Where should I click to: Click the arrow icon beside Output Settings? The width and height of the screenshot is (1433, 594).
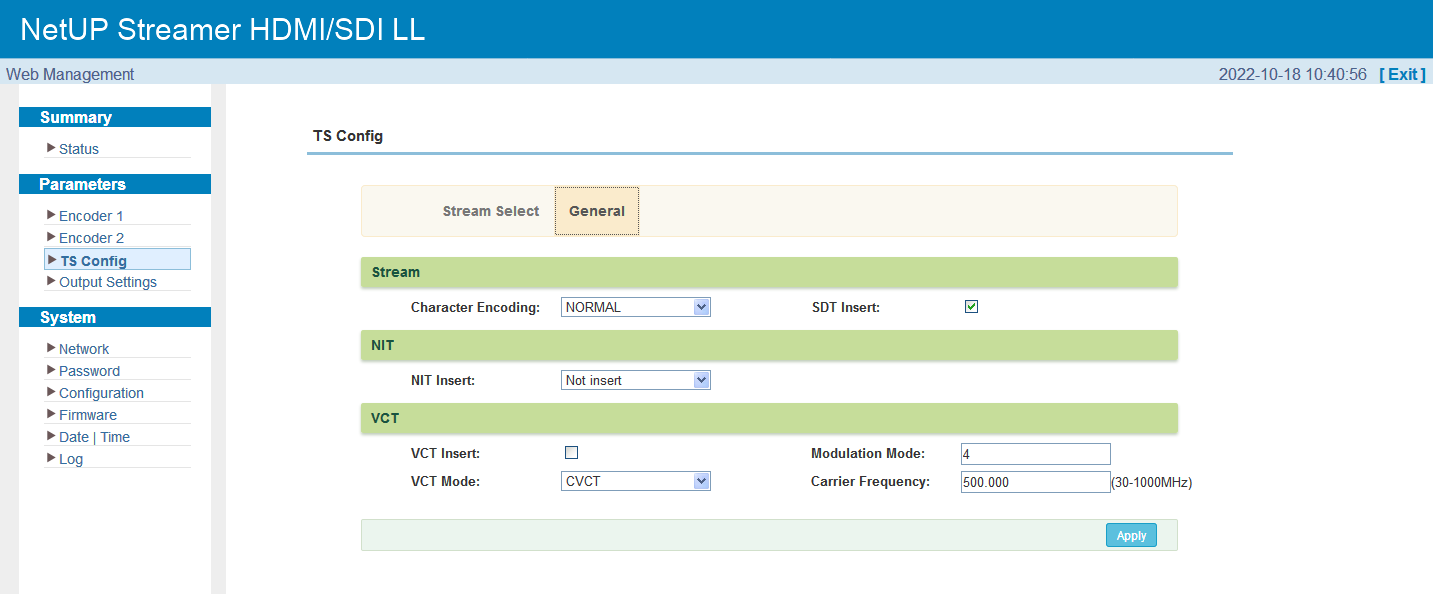51,281
